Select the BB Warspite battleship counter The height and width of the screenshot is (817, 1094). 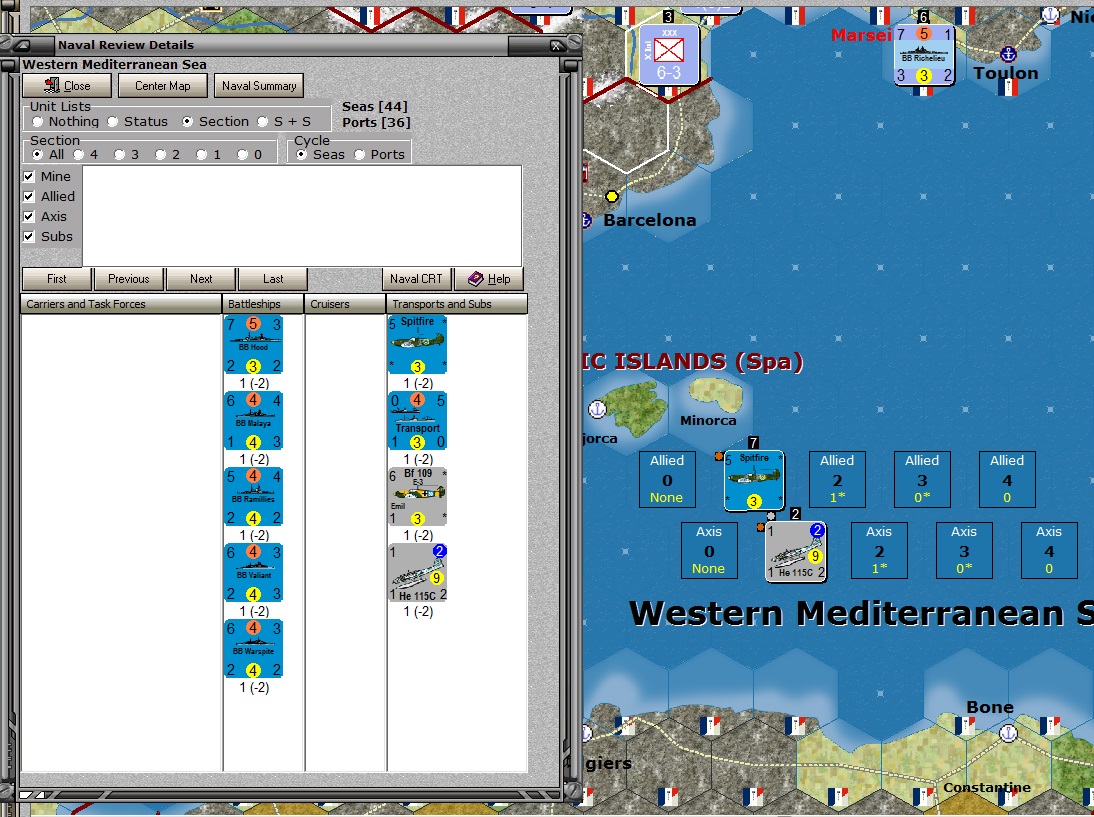pyautogui.click(x=253, y=649)
